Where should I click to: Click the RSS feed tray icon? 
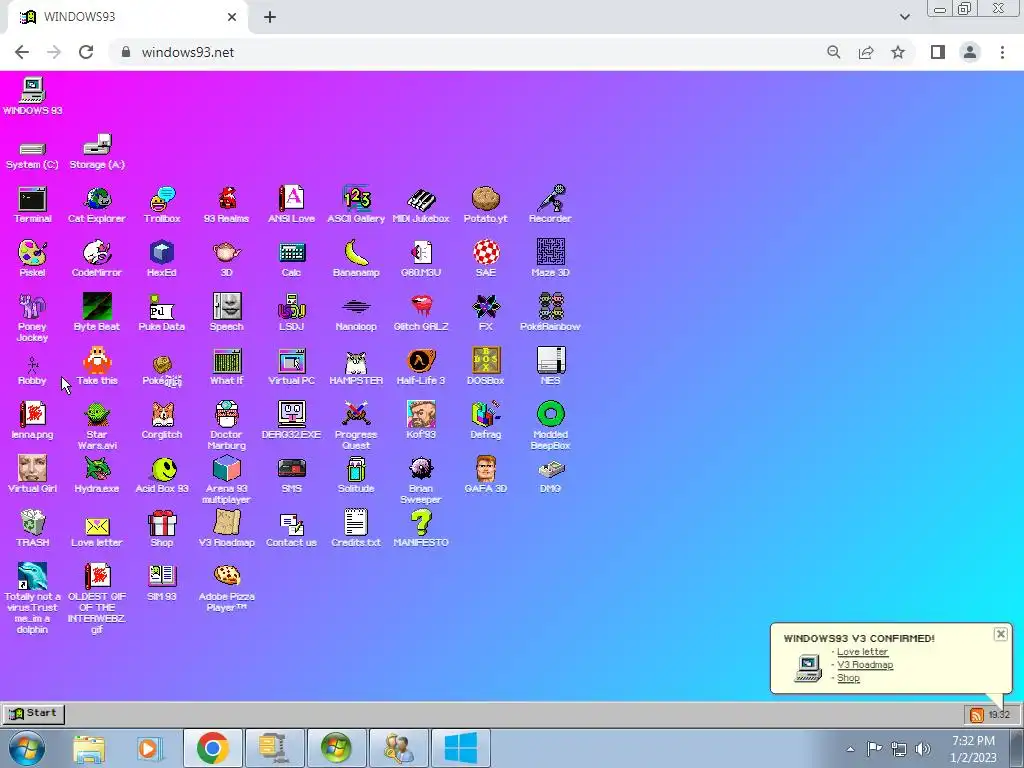[x=976, y=715]
